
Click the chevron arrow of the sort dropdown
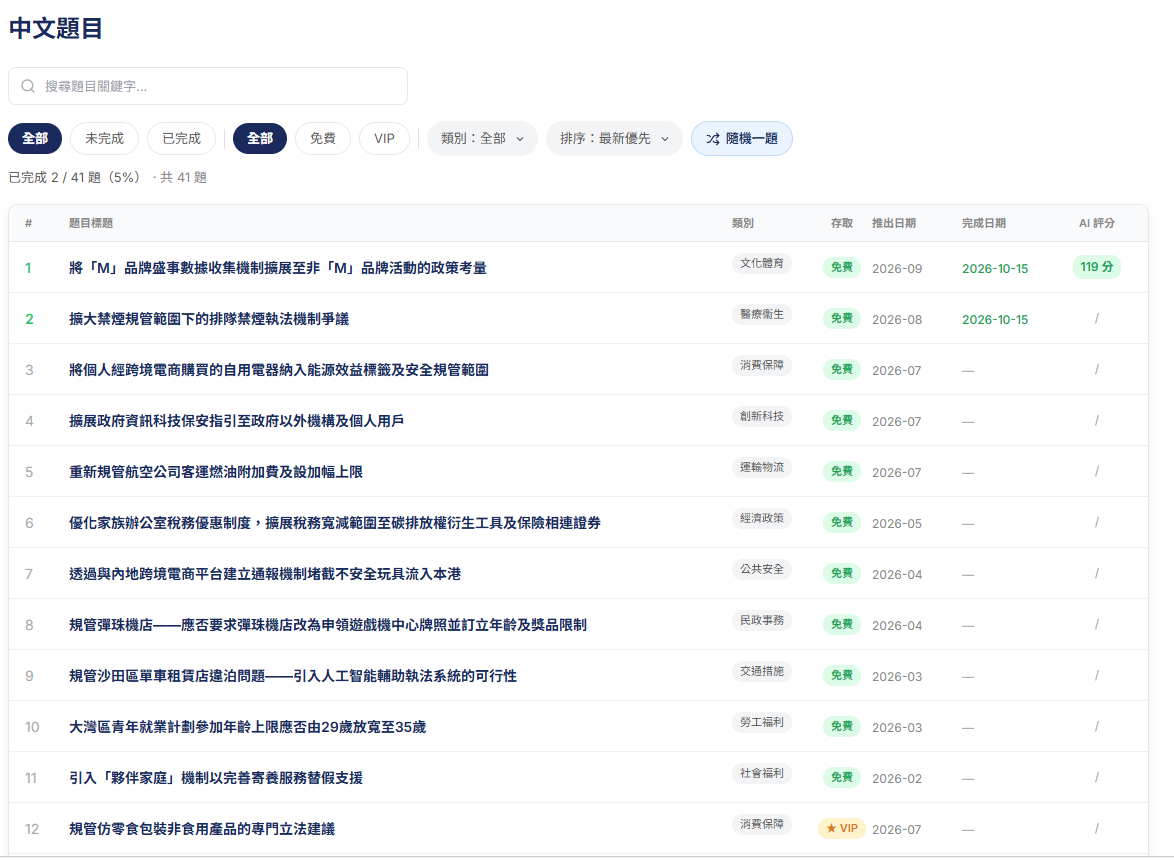(665, 139)
